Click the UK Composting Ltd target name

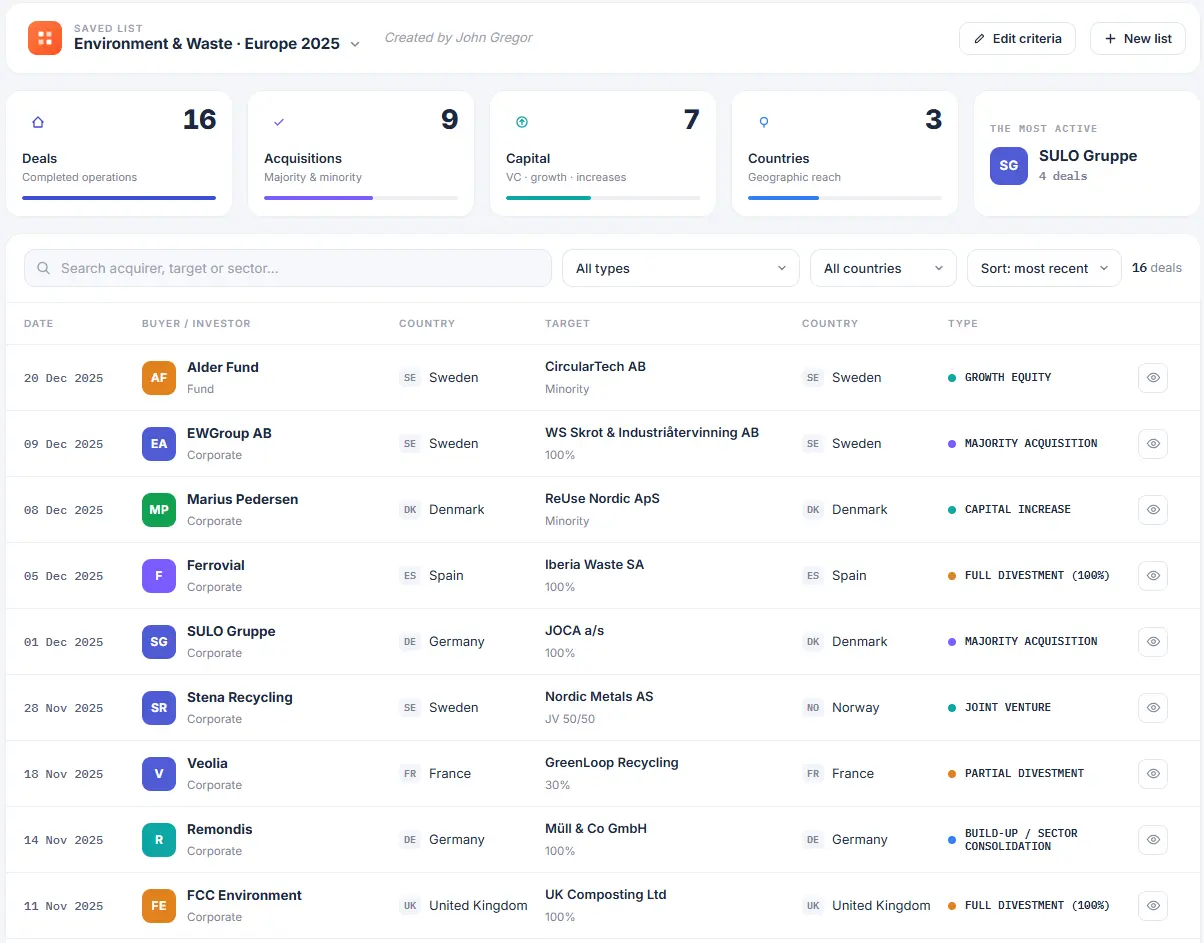coord(606,895)
